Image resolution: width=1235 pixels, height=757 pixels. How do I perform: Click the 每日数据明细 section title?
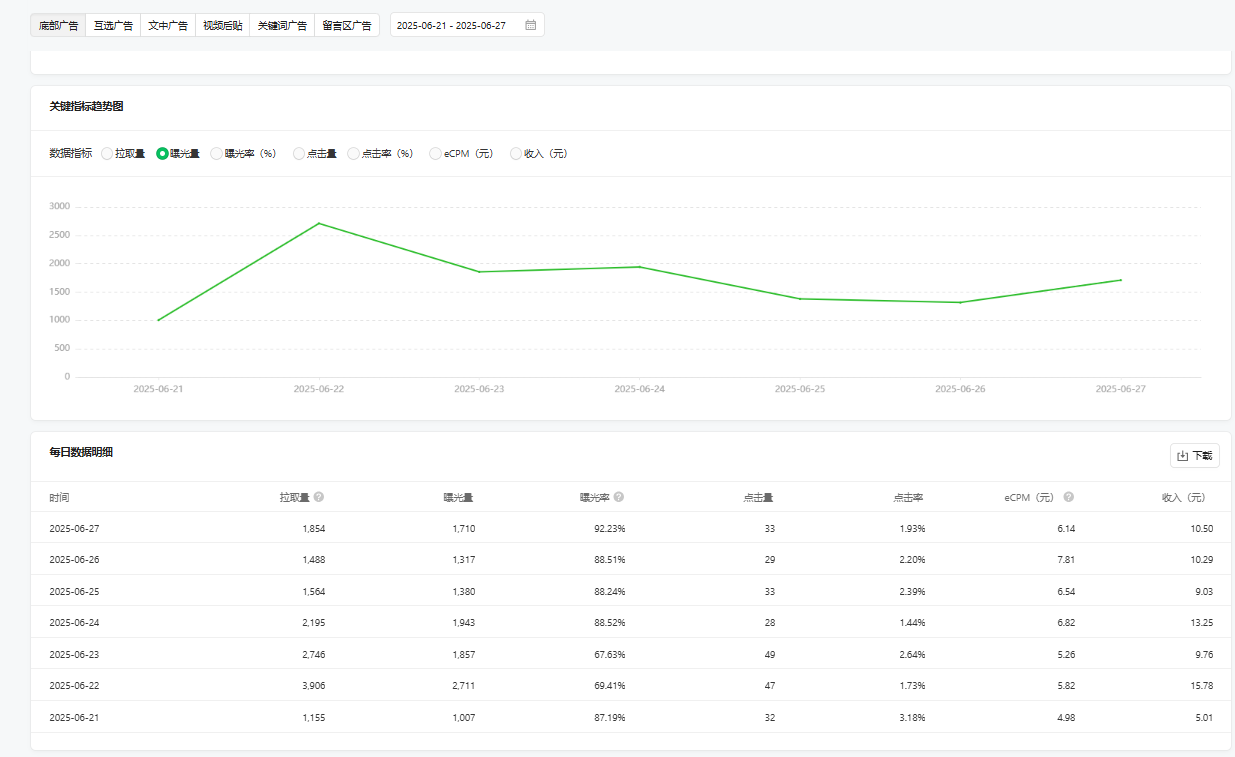coord(81,452)
